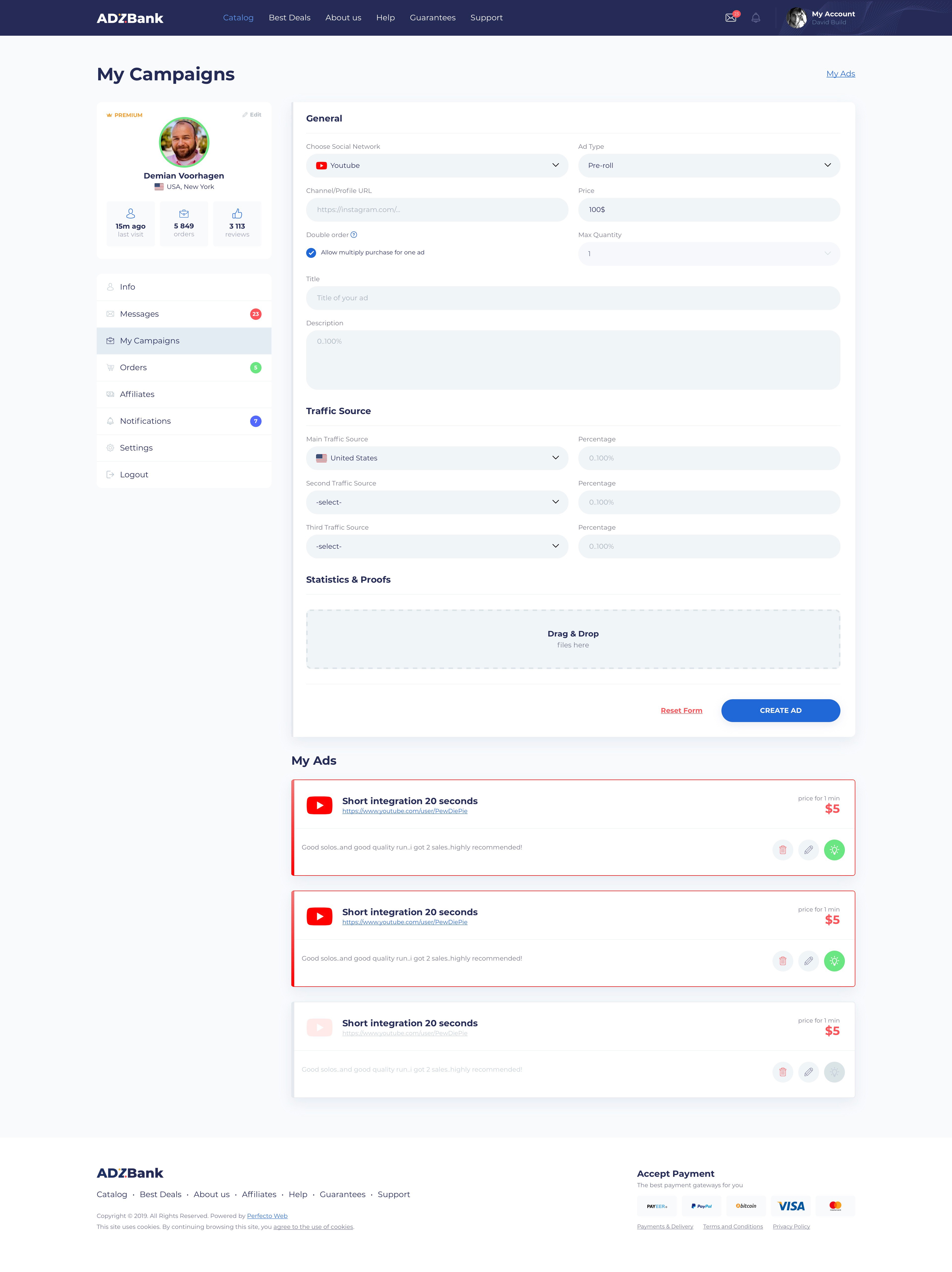
Task: Open the Info sidebar item
Action: 184,287
